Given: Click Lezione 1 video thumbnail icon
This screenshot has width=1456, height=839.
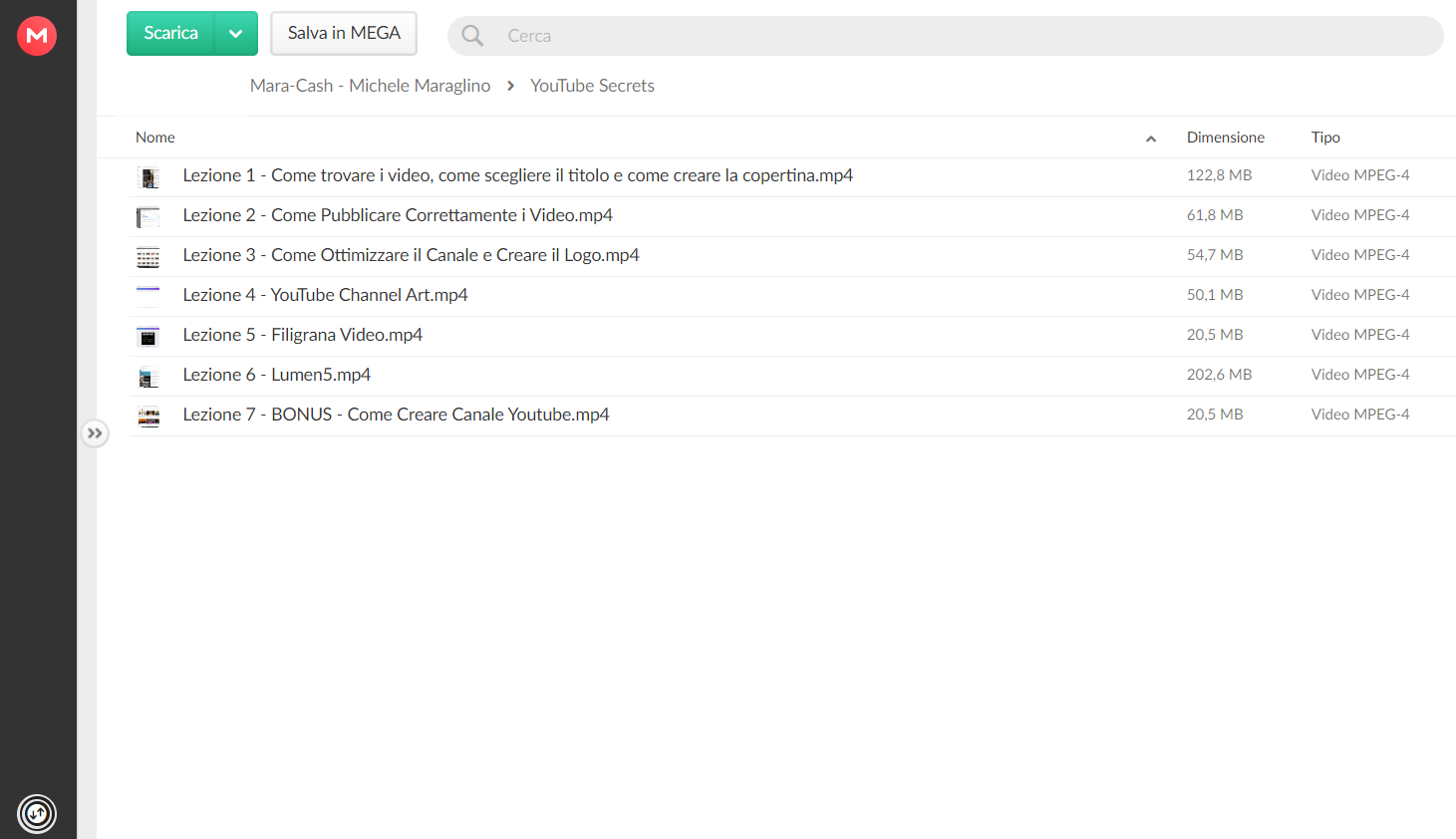Looking at the screenshot, I should (x=148, y=177).
